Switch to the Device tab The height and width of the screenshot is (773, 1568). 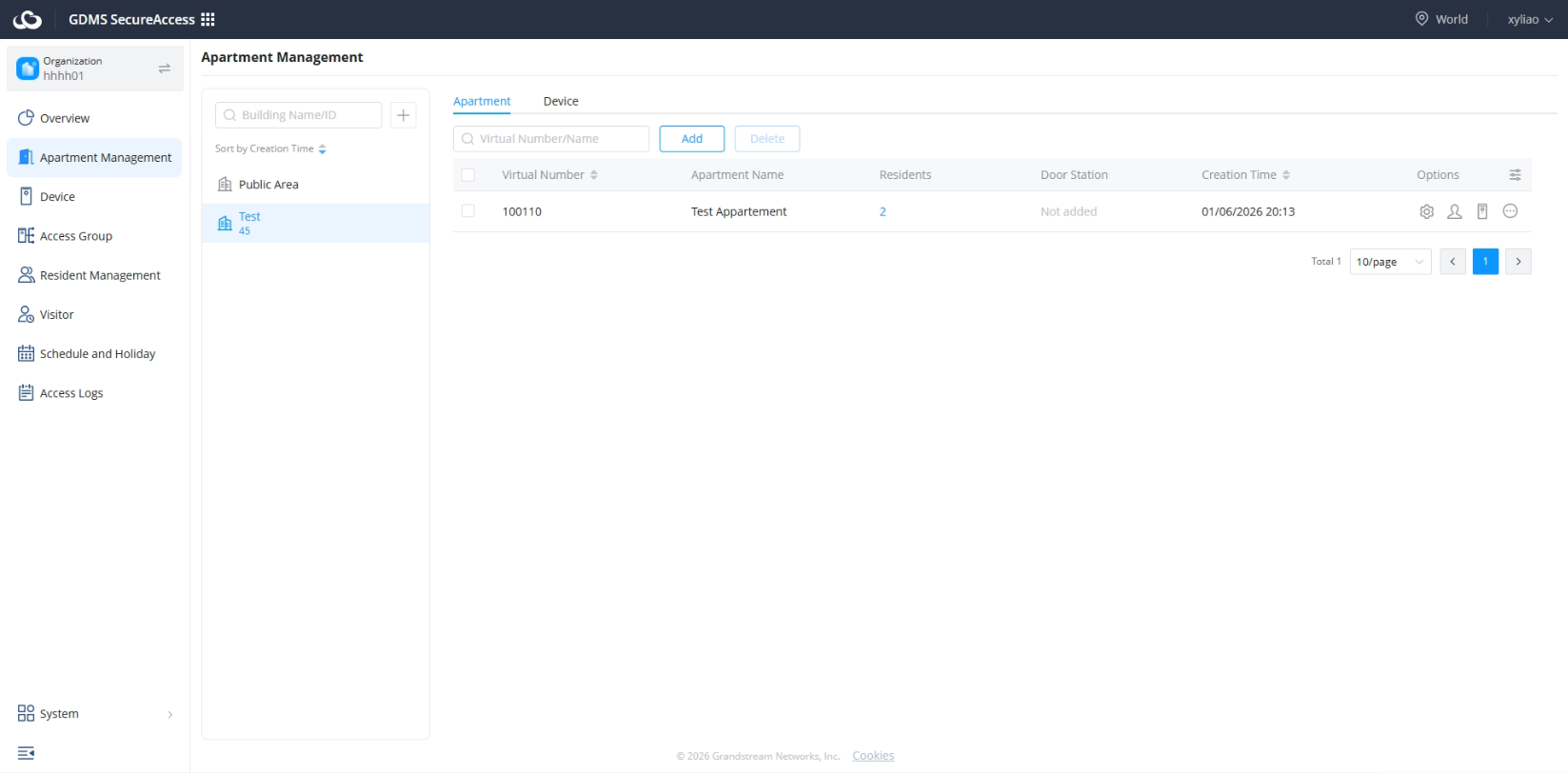pos(561,101)
